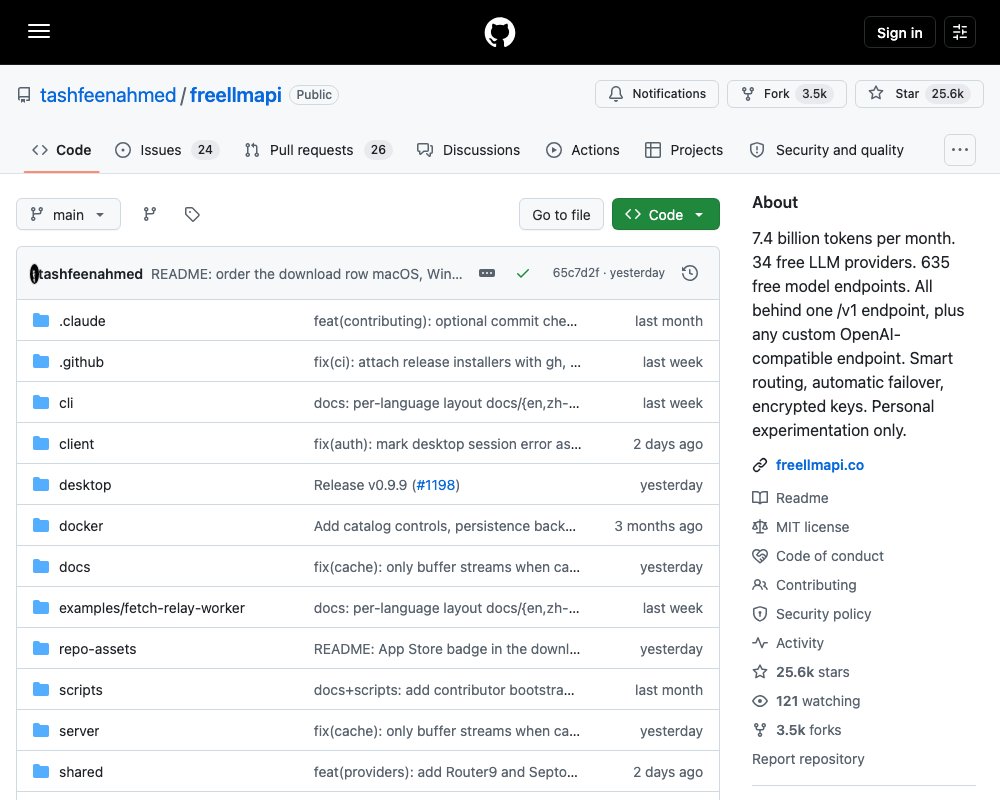
Task: View commit check status checkmark
Action: 523,273
